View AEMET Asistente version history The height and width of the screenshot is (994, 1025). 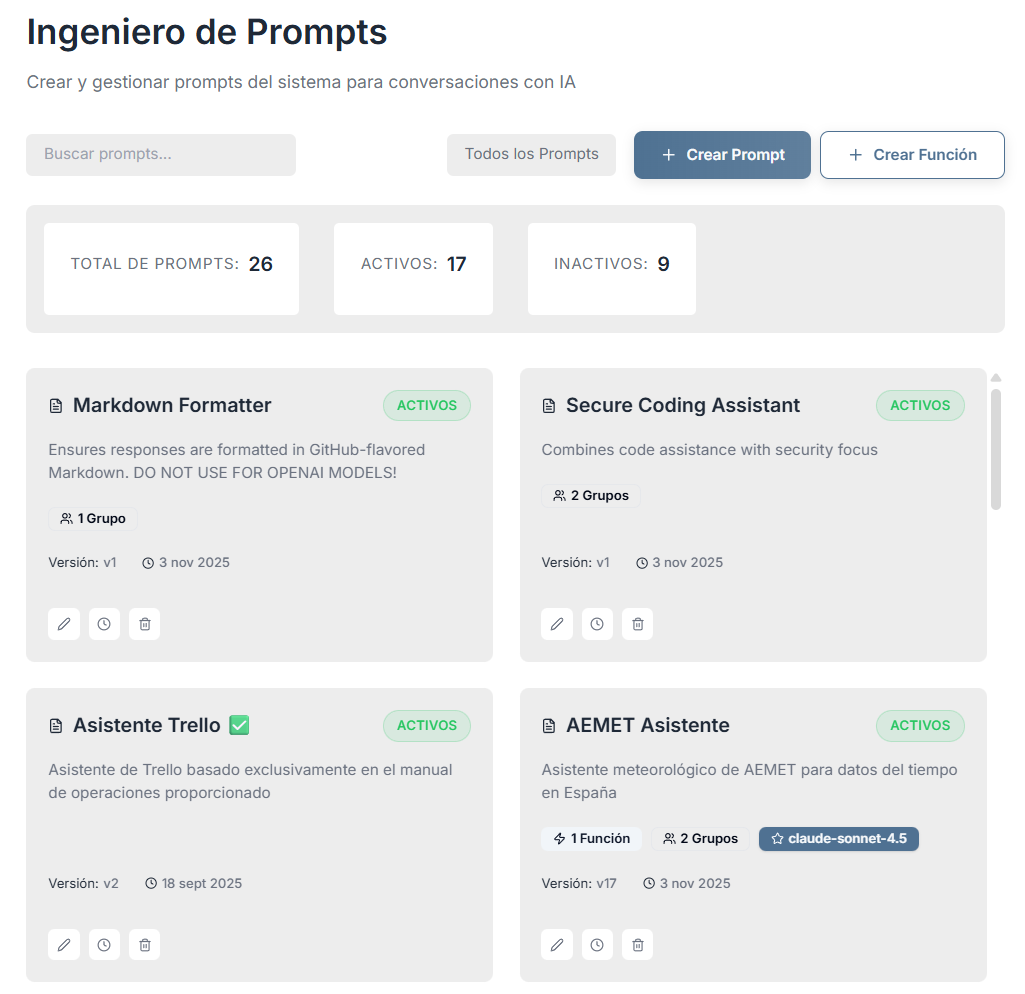pos(597,944)
